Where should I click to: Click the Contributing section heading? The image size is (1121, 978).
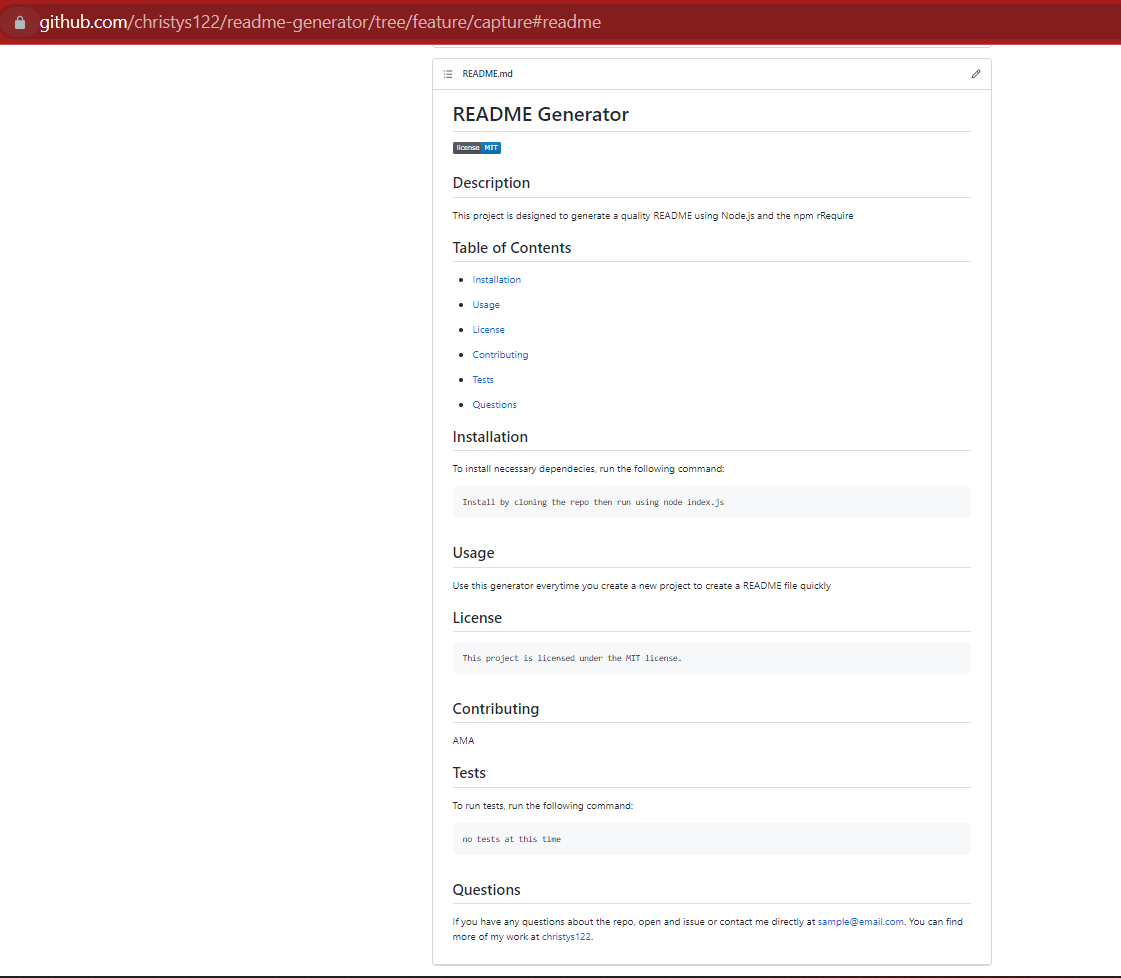(x=495, y=708)
